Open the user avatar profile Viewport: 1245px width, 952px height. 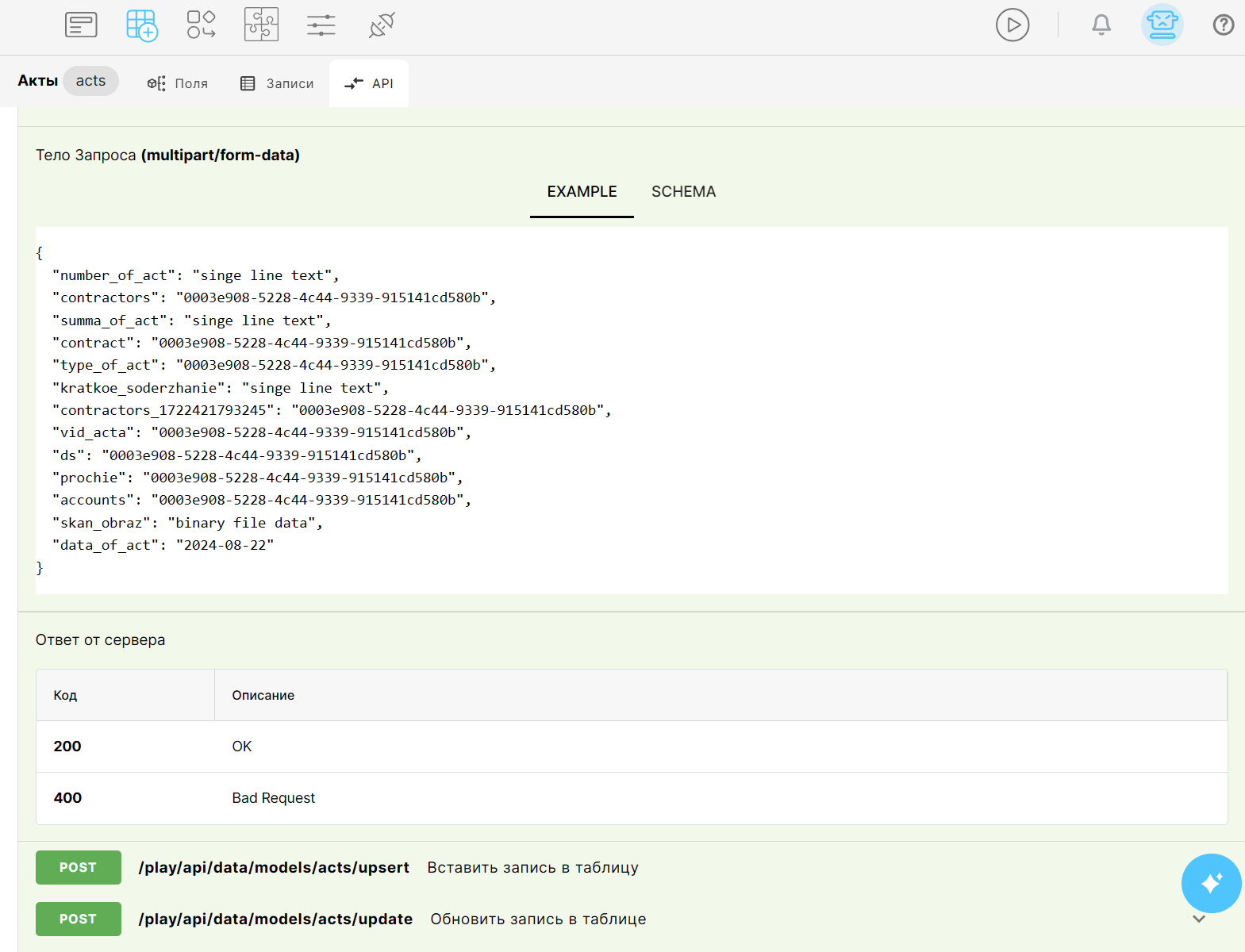click(x=1162, y=25)
